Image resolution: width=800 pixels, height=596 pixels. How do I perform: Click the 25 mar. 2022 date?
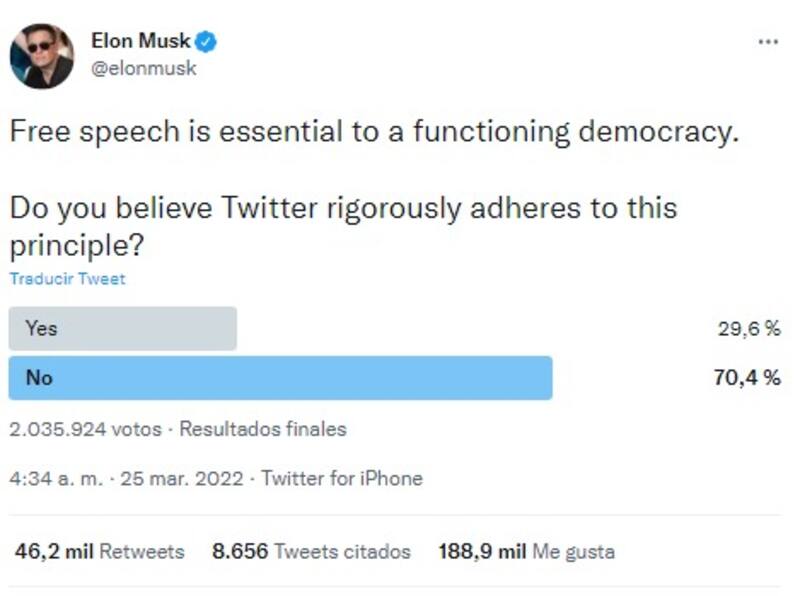181,479
